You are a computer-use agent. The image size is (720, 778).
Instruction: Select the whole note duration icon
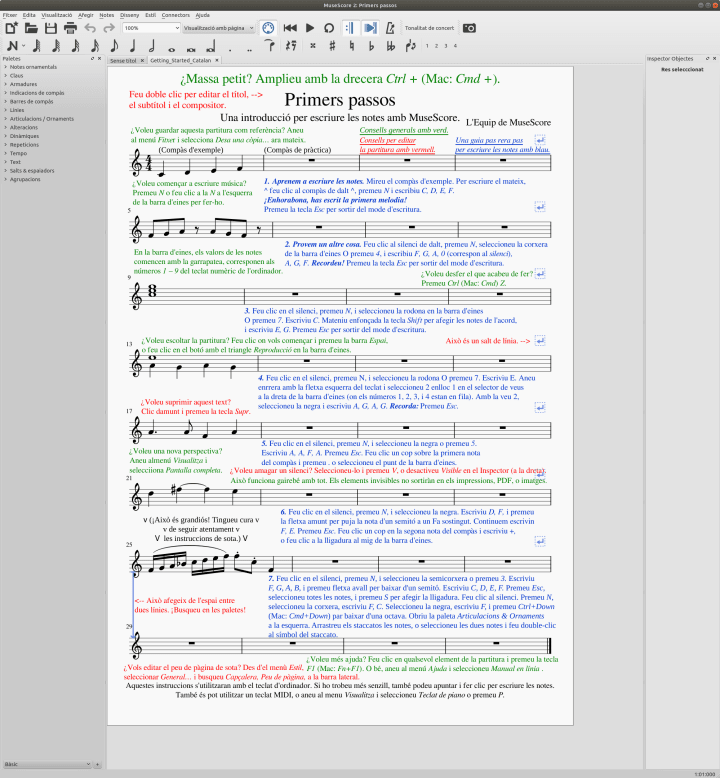(172, 49)
